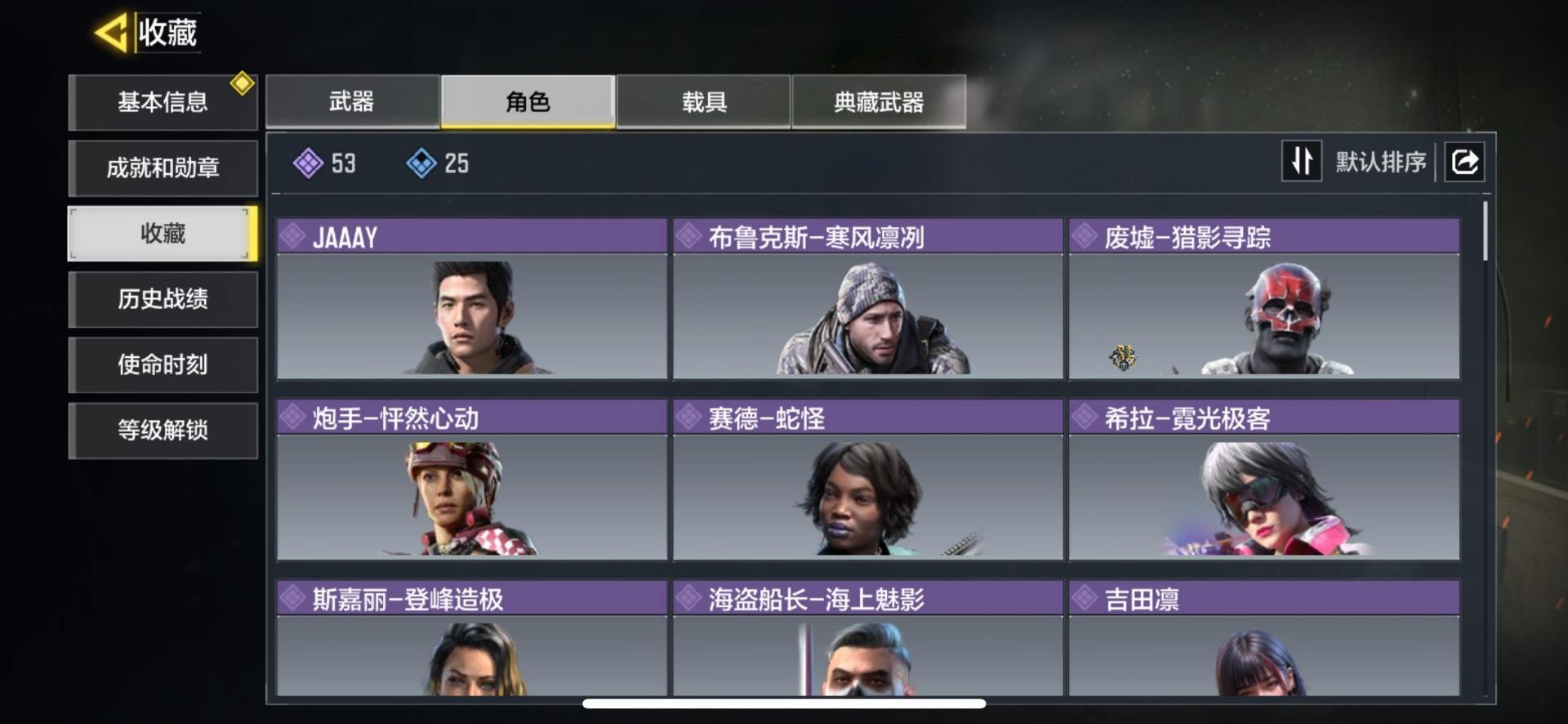Click the diamond icon on JAAAY header

pos(292,237)
